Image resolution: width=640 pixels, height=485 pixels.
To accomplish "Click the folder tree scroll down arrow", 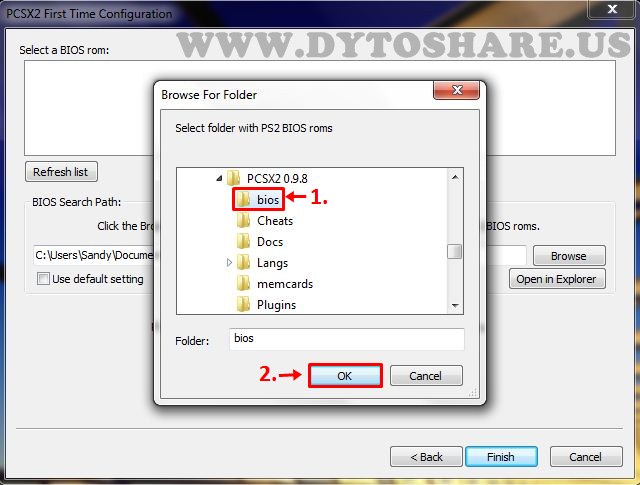I will (x=455, y=305).
